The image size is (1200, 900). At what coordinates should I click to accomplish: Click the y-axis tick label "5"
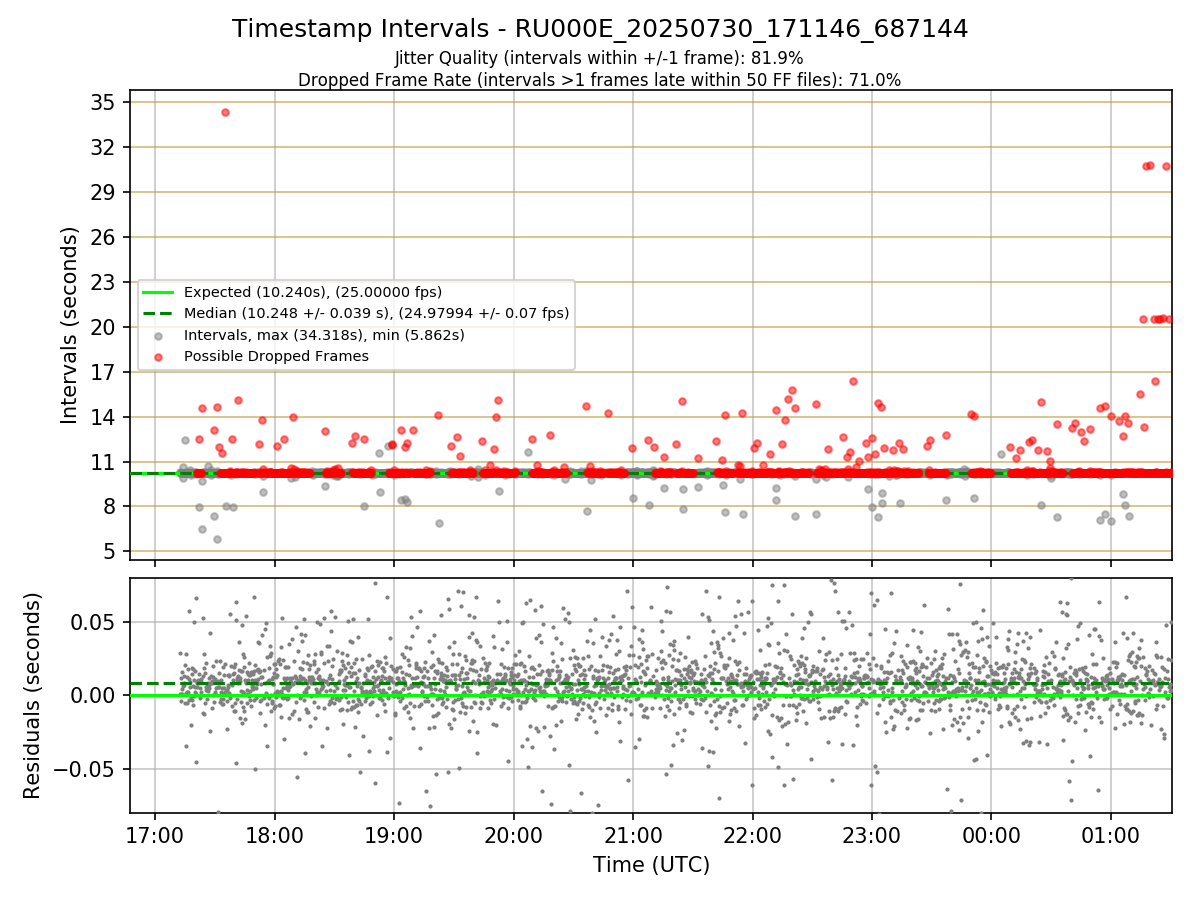tap(109, 552)
